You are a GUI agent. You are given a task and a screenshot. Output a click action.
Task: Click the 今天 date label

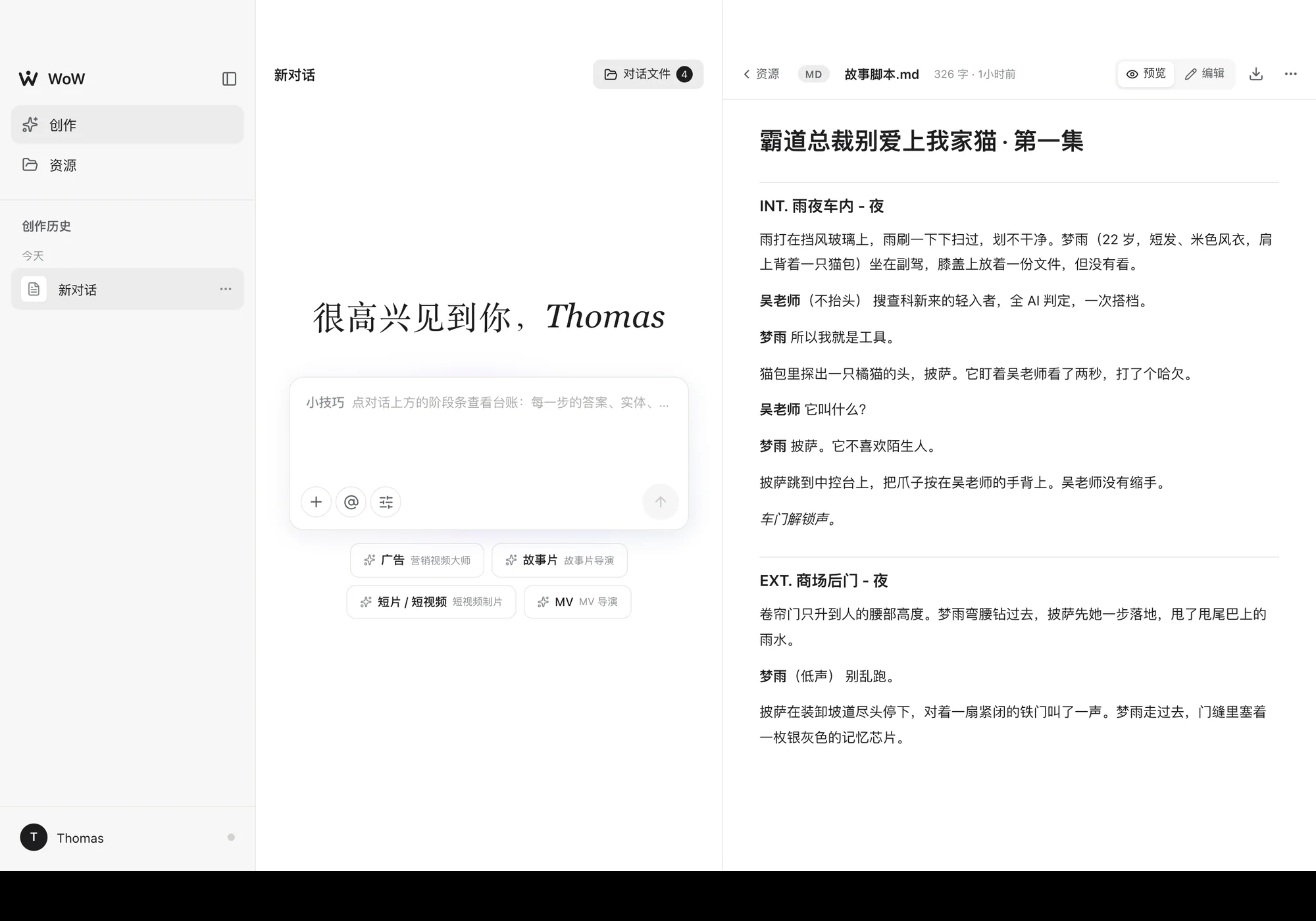[x=33, y=256]
